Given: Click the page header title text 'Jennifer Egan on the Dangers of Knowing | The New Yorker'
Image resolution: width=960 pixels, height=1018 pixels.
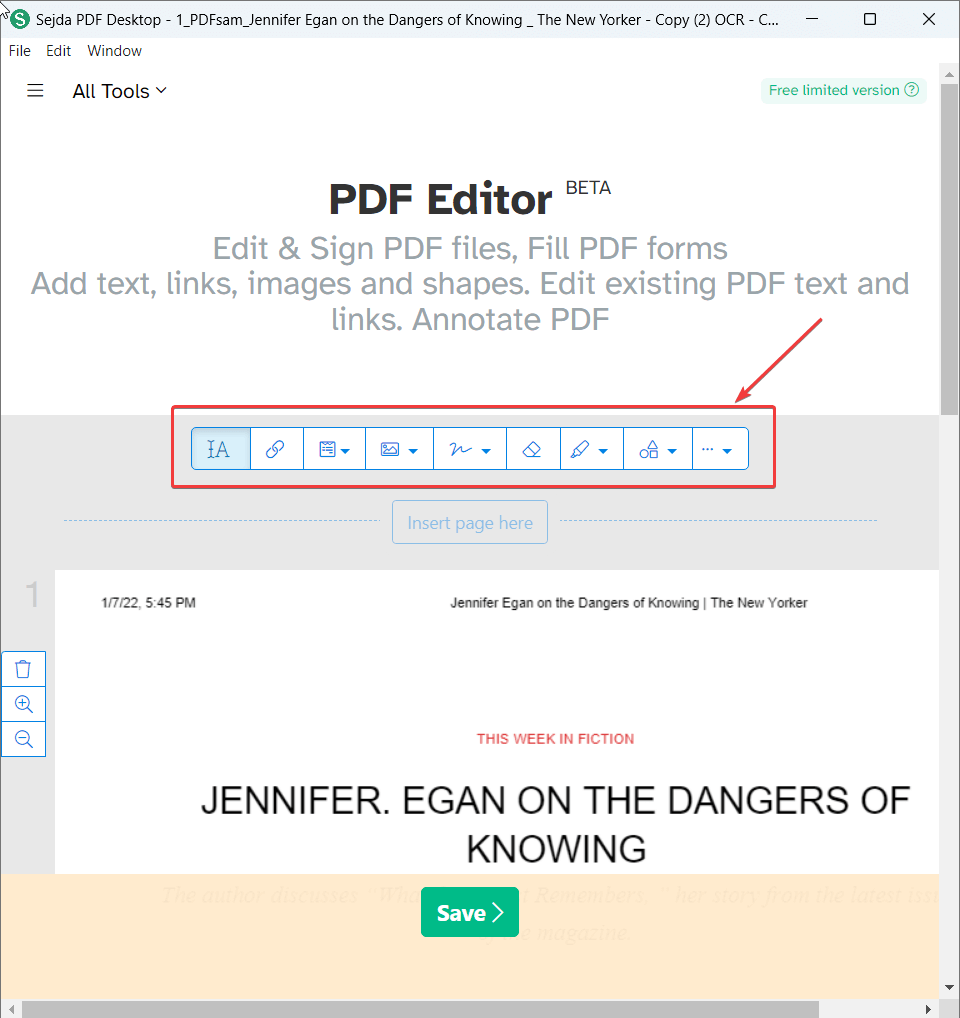Looking at the screenshot, I should [629, 603].
